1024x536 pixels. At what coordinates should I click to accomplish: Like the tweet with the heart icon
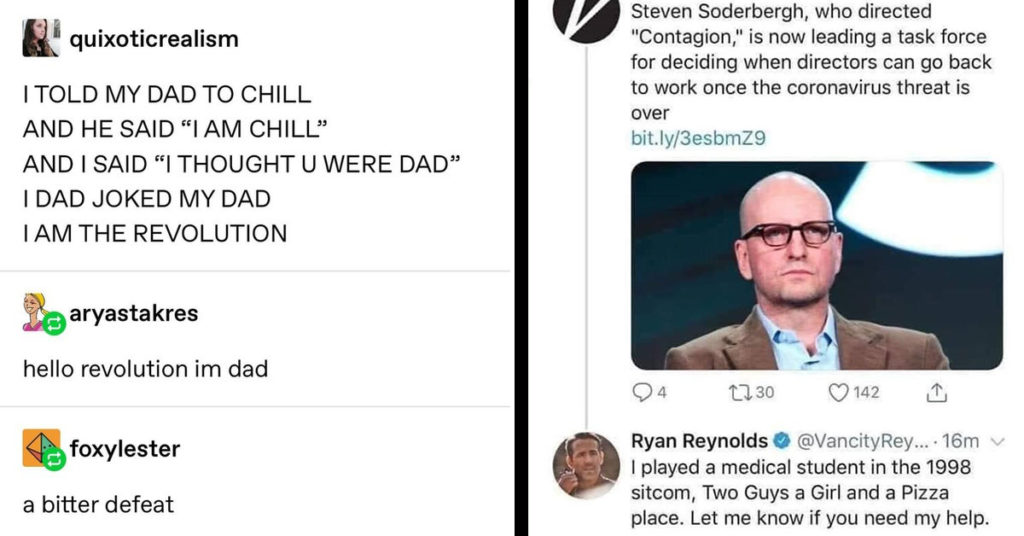point(838,392)
